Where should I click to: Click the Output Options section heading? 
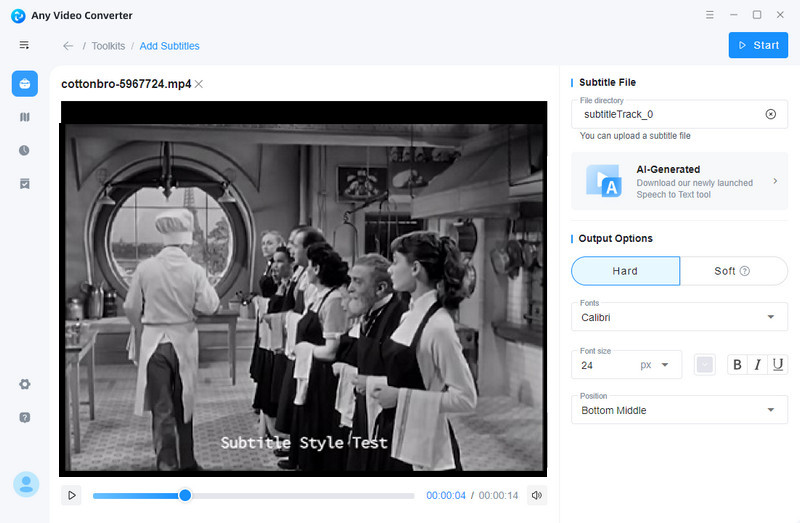pyautogui.click(x=615, y=238)
